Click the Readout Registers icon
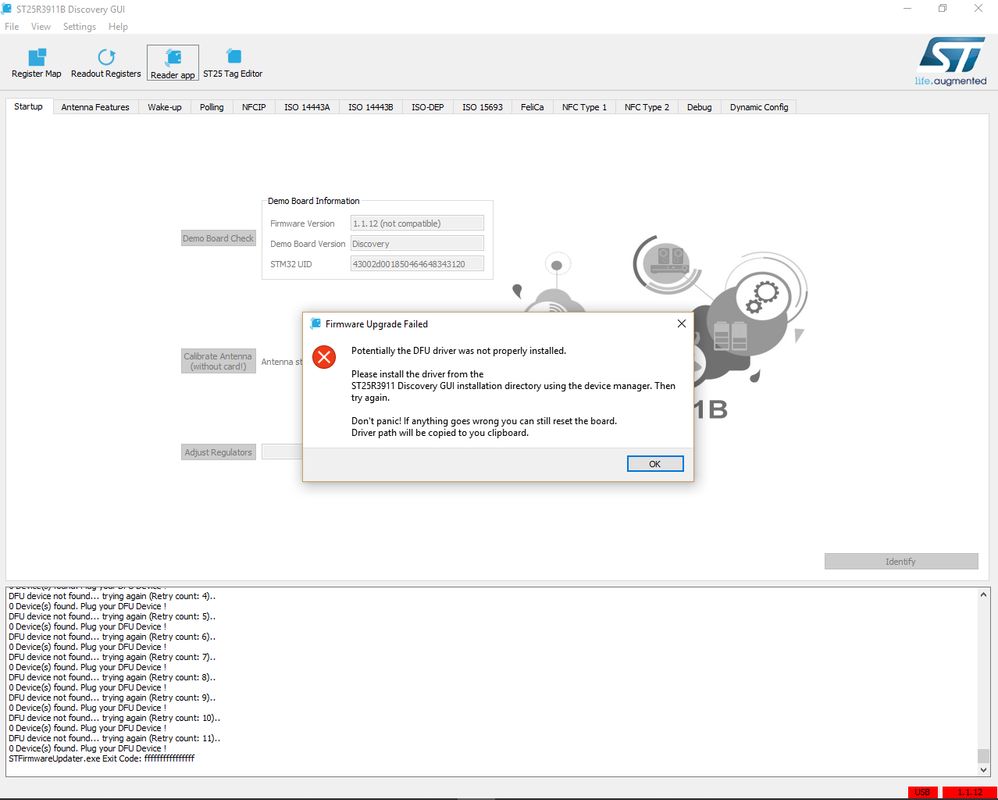This screenshot has width=998, height=800. (x=106, y=57)
